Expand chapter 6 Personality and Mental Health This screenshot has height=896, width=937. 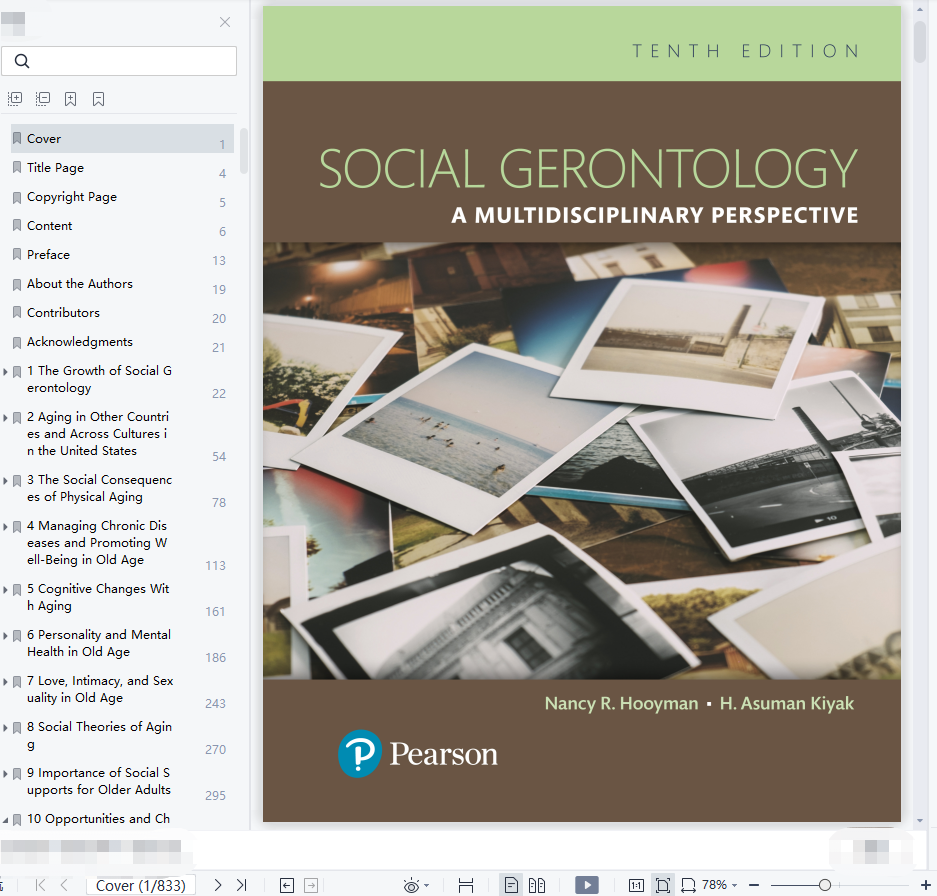(5, 635)
